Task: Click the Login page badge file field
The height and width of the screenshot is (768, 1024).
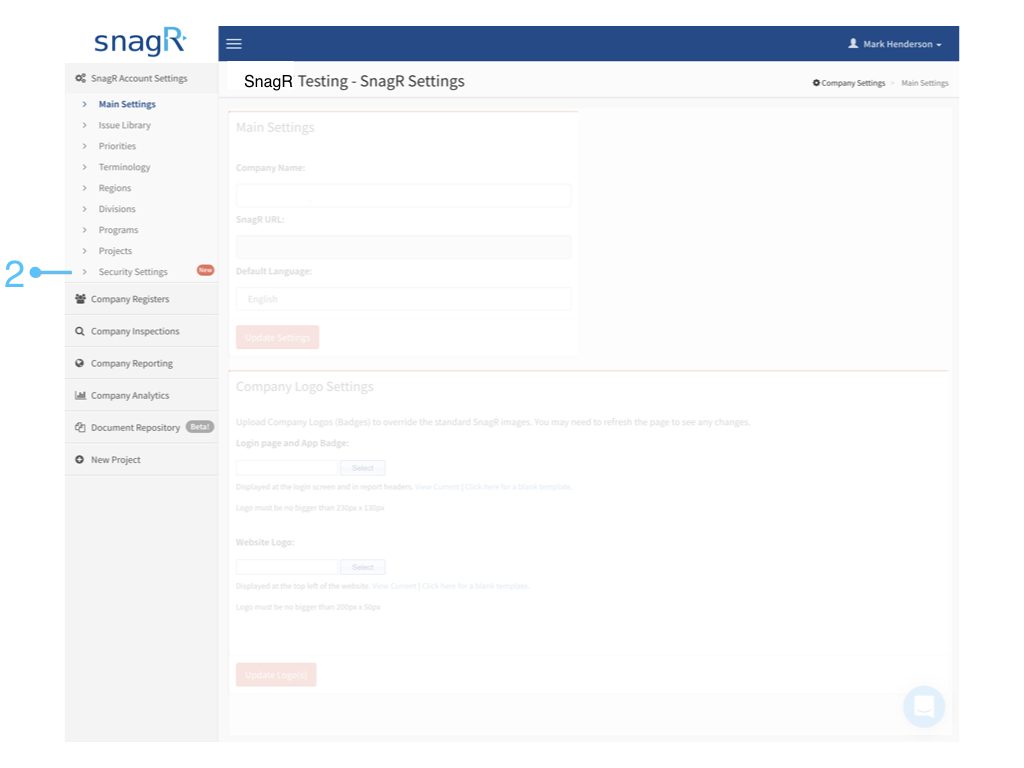Action: pos(287,468)
